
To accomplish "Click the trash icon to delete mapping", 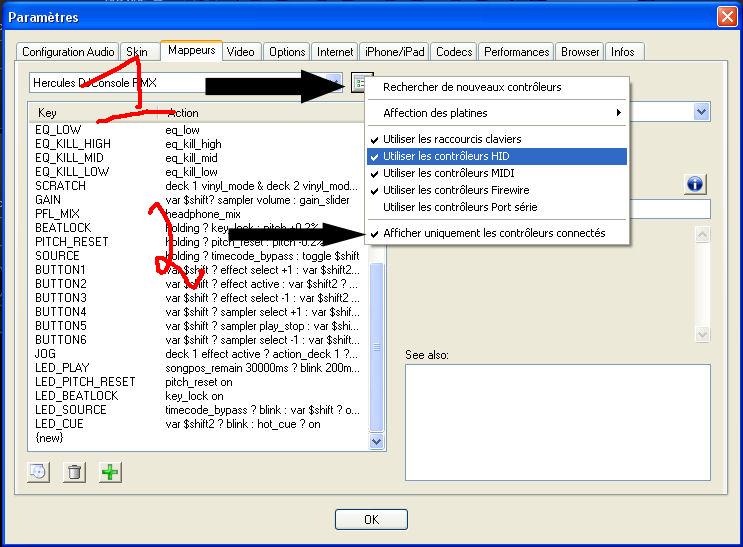I will coord(74,472).
